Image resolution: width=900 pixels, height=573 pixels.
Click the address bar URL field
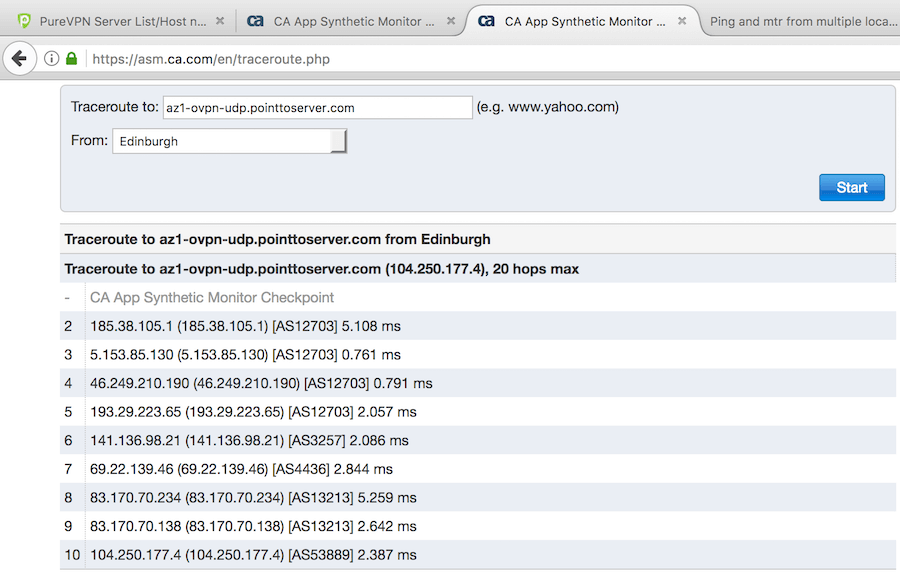(x=494, y=59)
